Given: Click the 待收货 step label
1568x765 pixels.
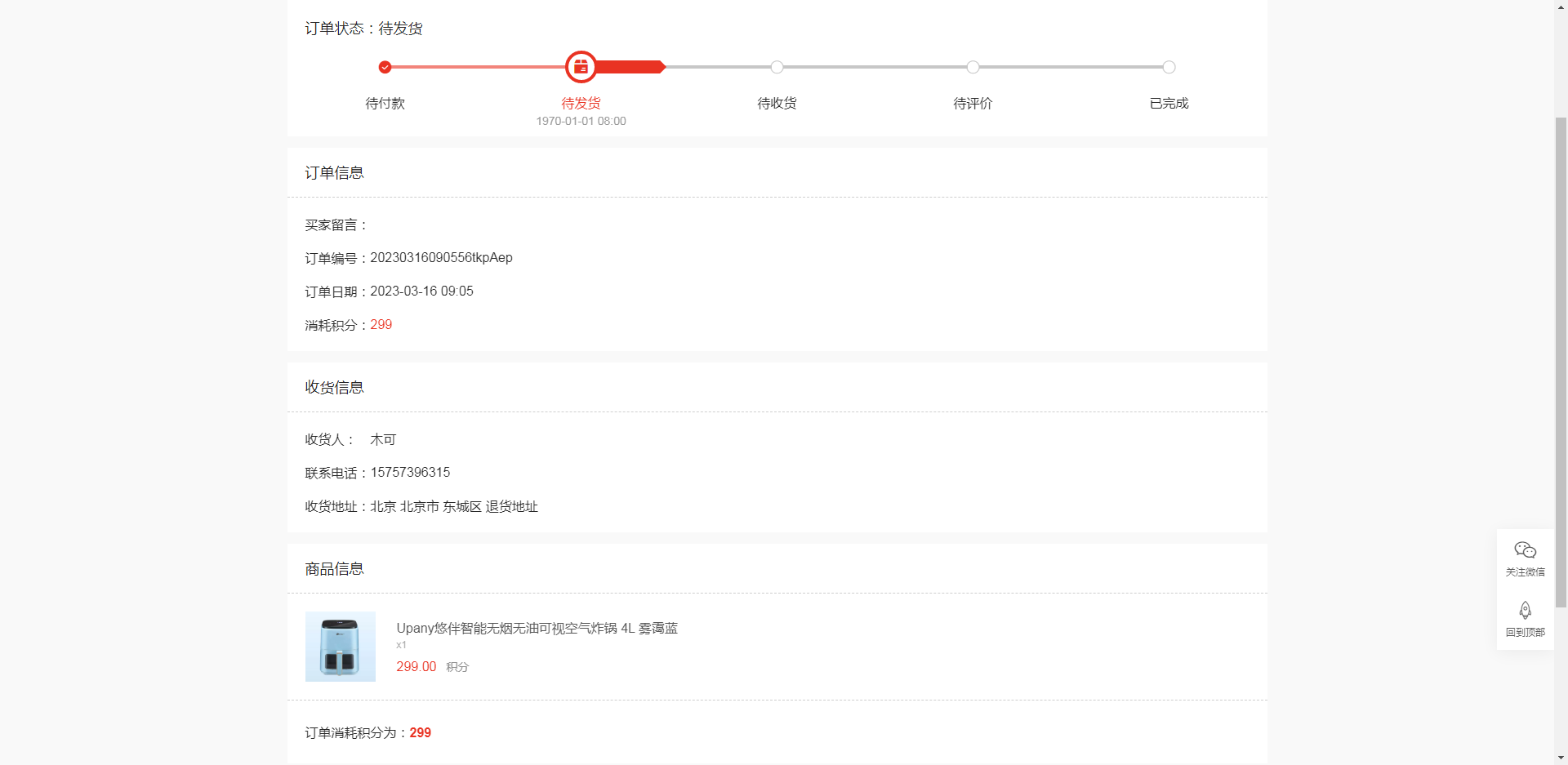Looking at the screenshot, I should (x=777, y=104).
